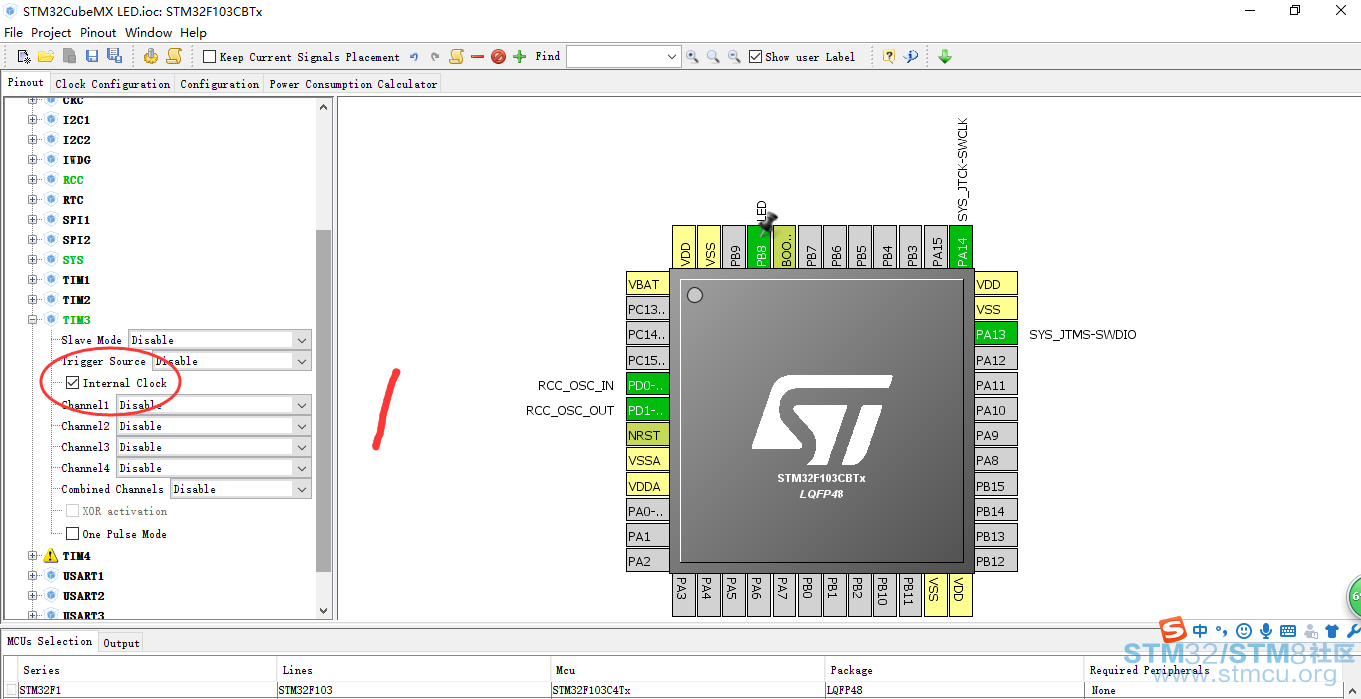Click pin PA13 on the chip
This screenshot has width=1361, height=699.
click(996, 334)
